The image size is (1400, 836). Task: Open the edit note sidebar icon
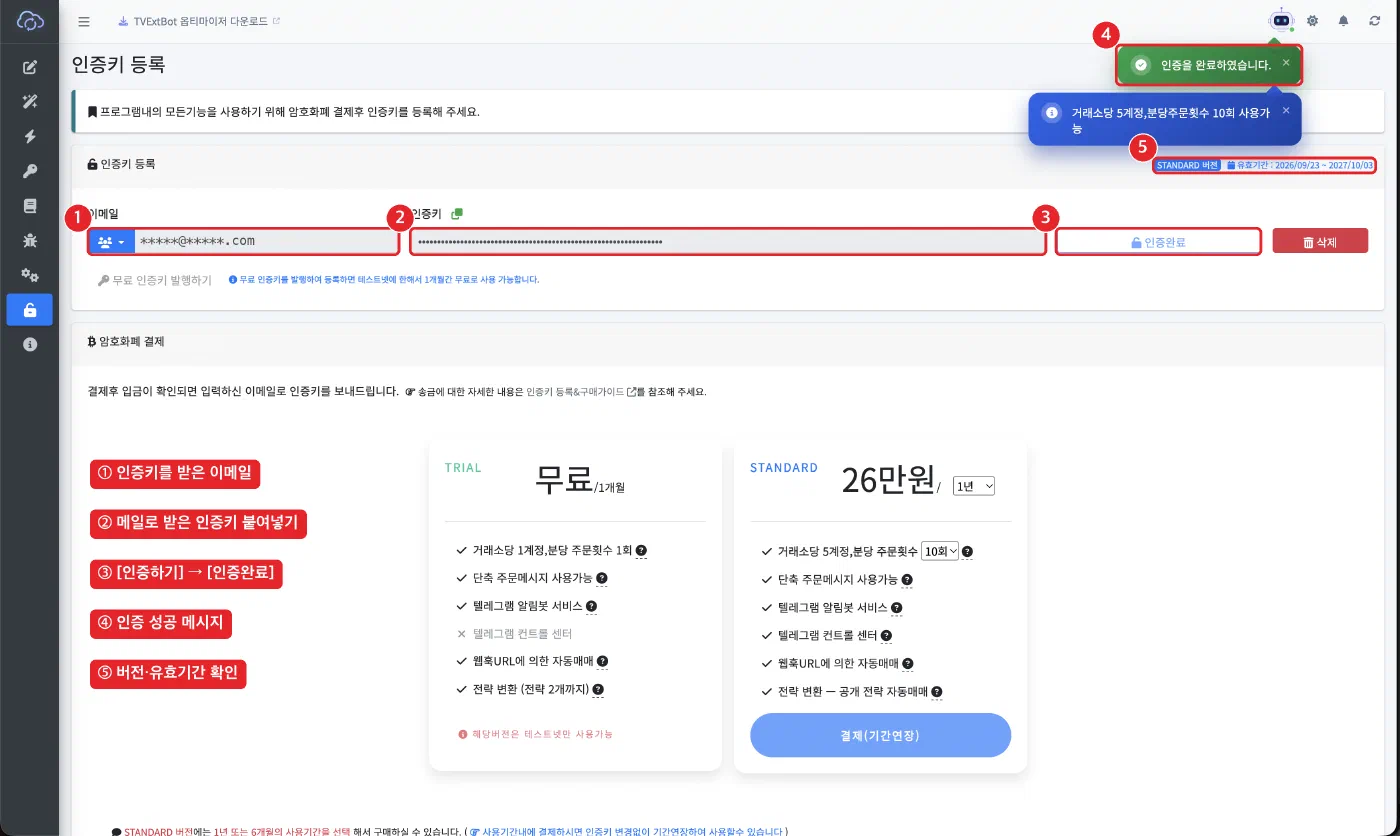click(x=30, y=67)
